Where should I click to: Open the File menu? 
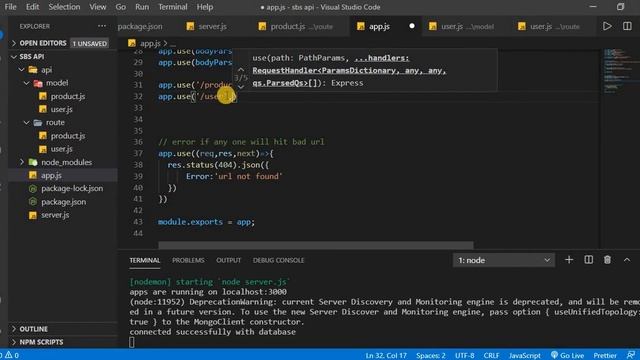pos(10,7)
